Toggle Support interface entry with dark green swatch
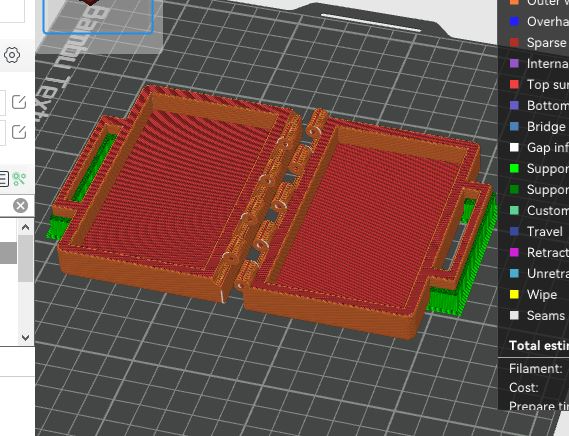 [x=540, y=190]
